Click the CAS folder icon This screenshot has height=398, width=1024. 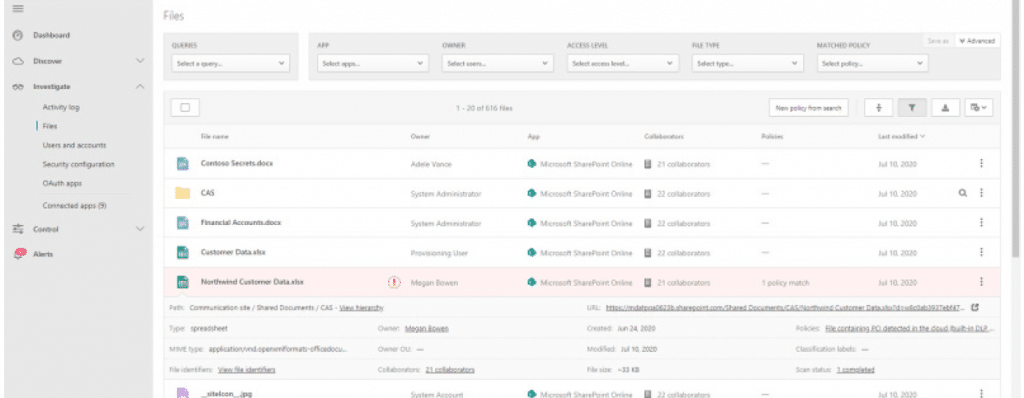coord(183,193)
